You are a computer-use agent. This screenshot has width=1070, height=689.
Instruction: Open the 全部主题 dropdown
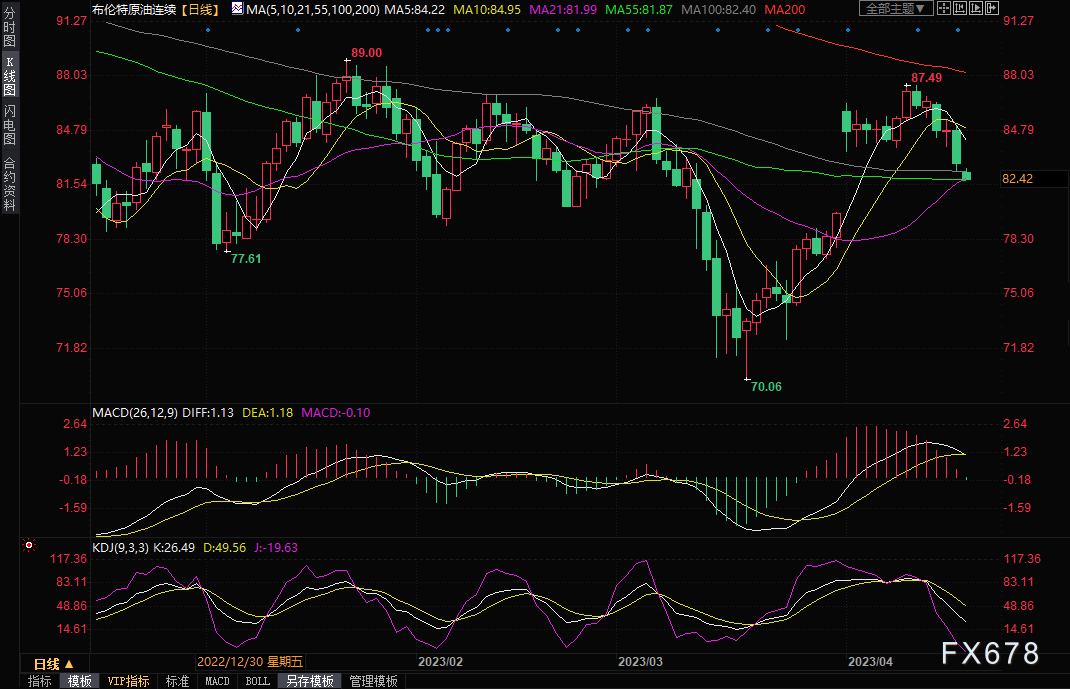[896, 8]
